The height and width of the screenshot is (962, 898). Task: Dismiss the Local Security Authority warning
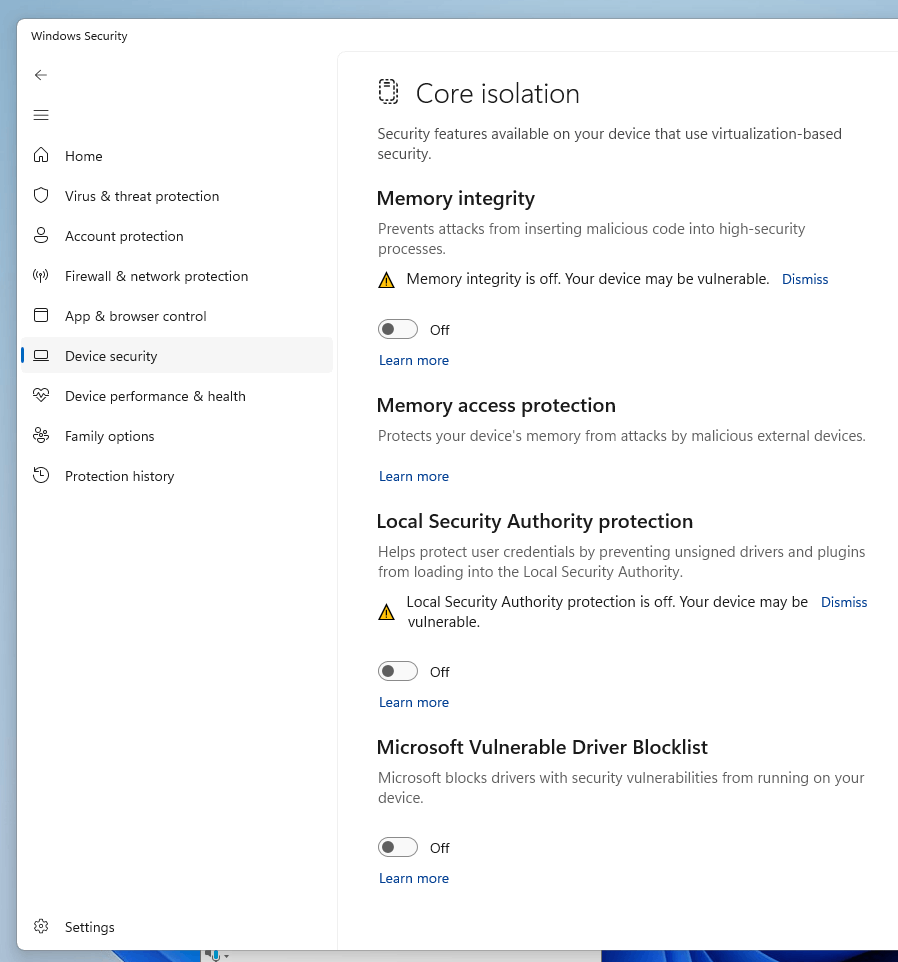pyautogui.click(x=844, y=602)
